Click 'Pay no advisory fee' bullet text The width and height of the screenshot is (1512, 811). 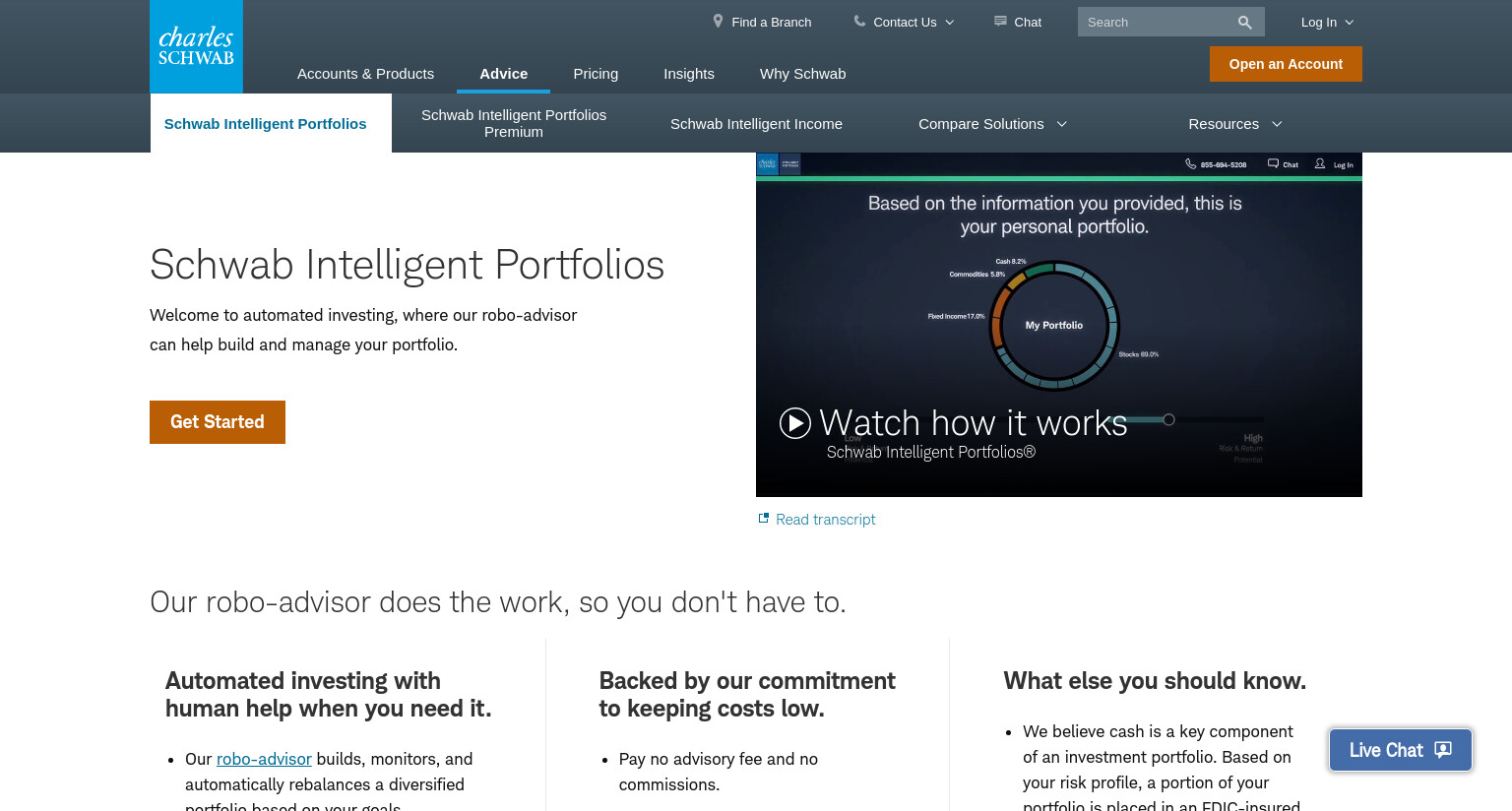pyautogui.click(x=719, y=772)
